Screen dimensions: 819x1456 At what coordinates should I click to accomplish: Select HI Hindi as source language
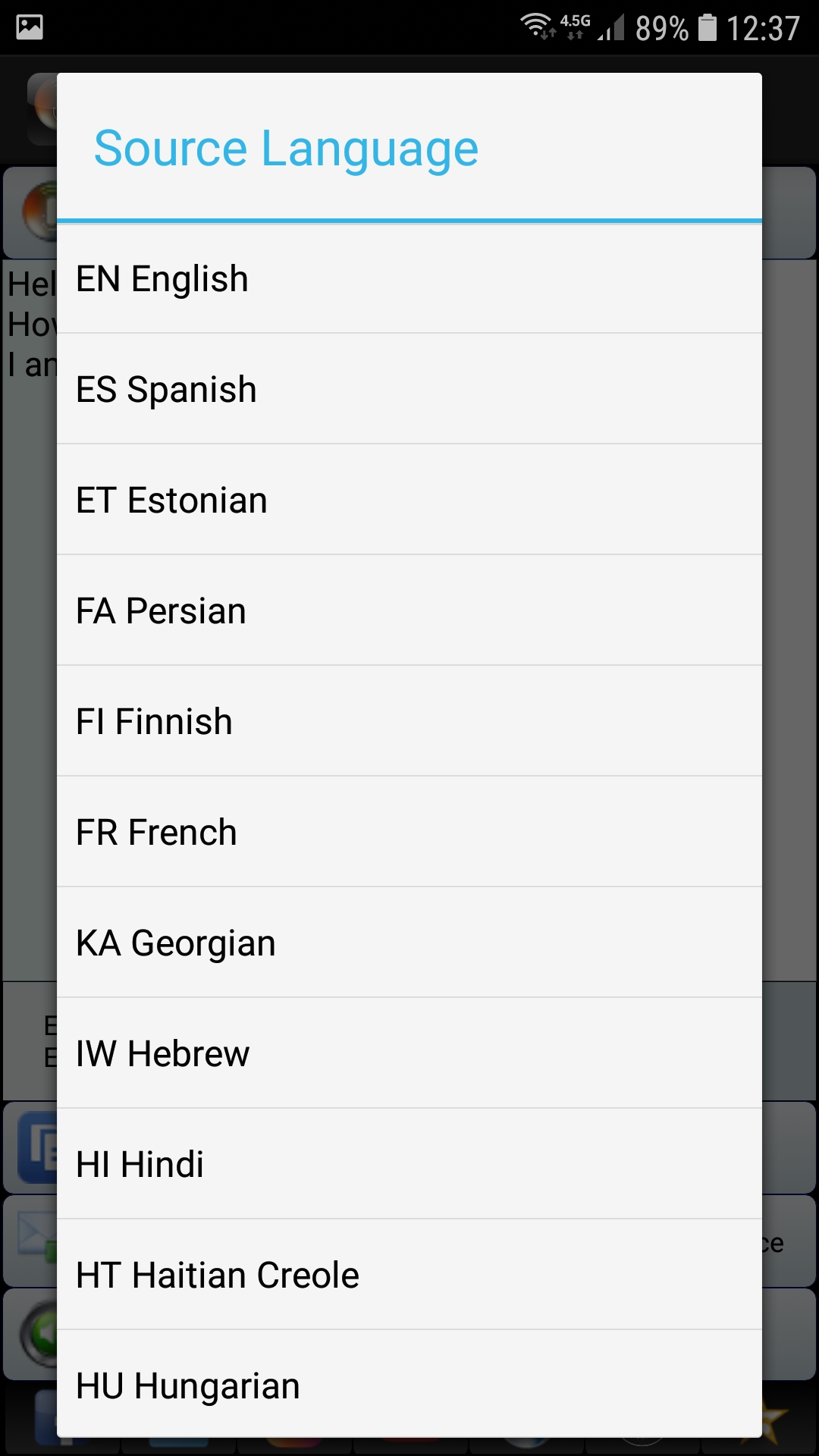point(409,1164)
